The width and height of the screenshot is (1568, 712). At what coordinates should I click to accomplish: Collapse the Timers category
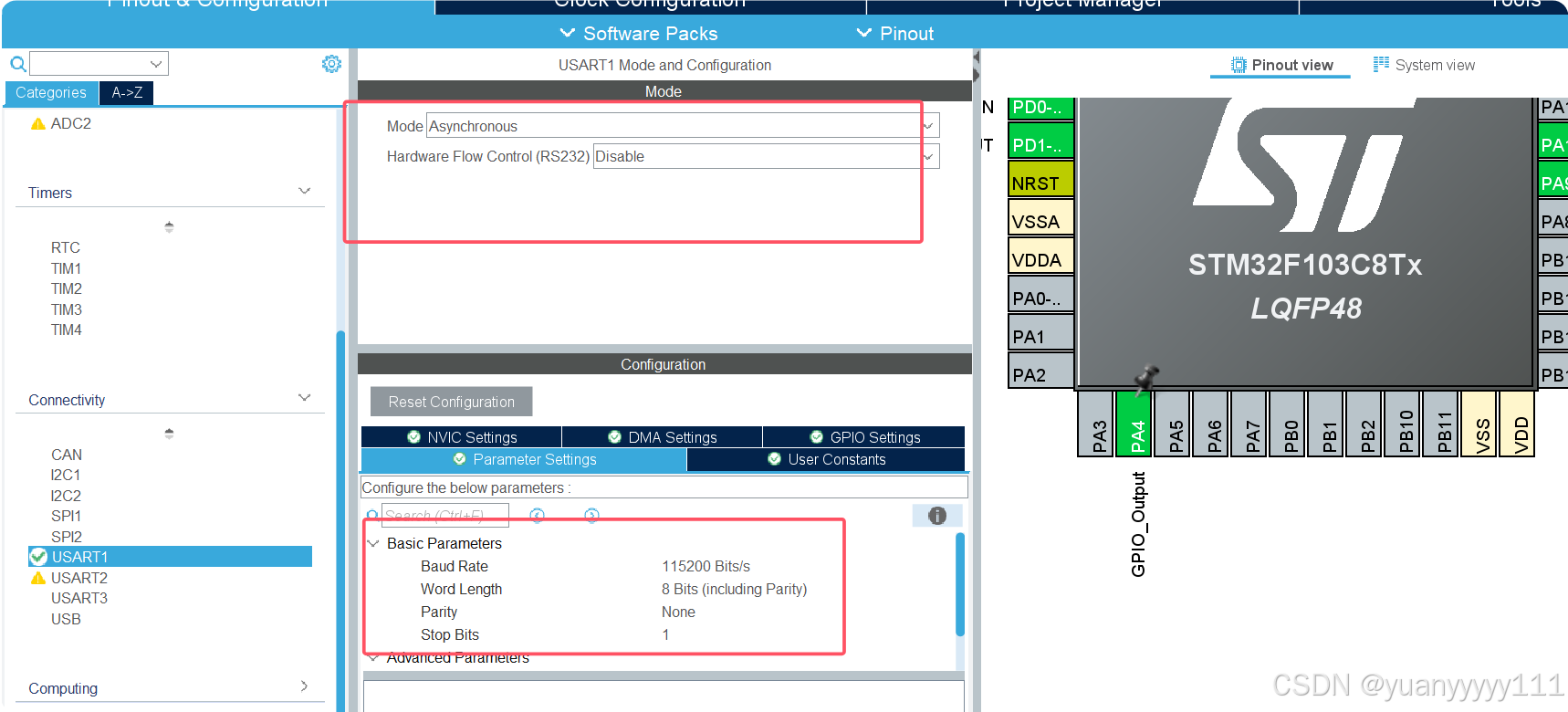(305, 192)
